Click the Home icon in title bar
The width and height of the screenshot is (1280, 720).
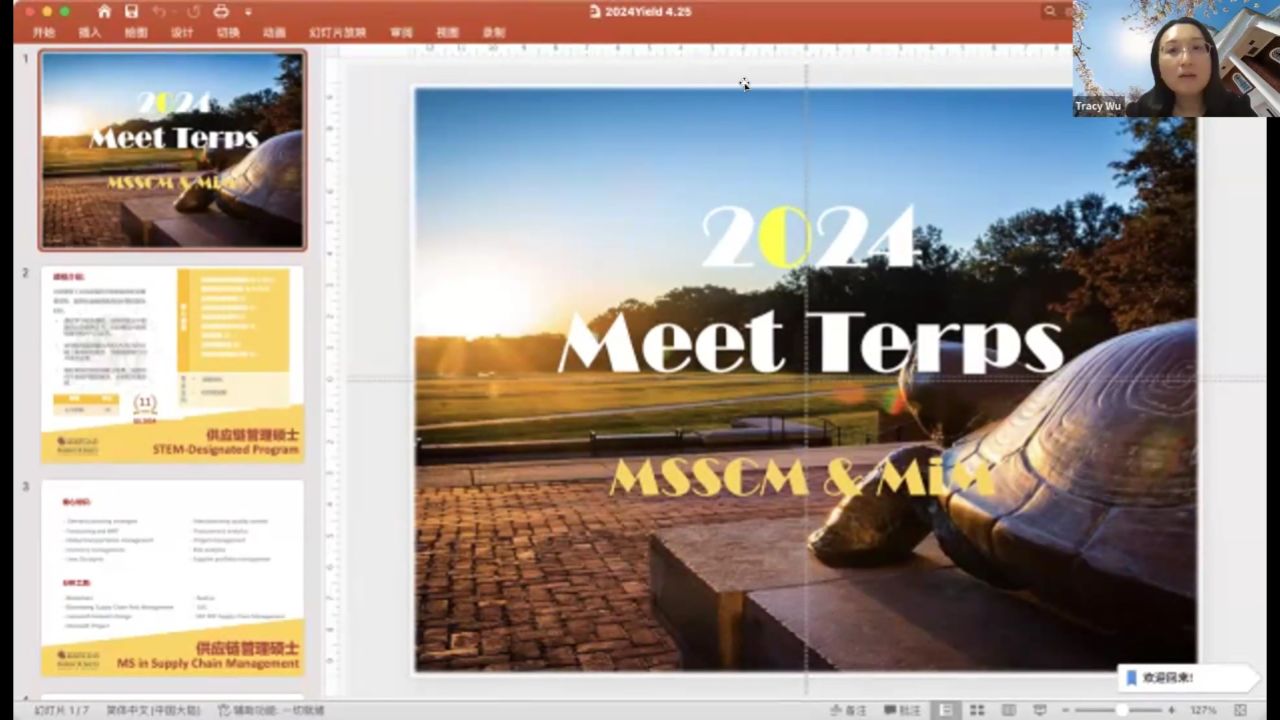coord(104,12)
